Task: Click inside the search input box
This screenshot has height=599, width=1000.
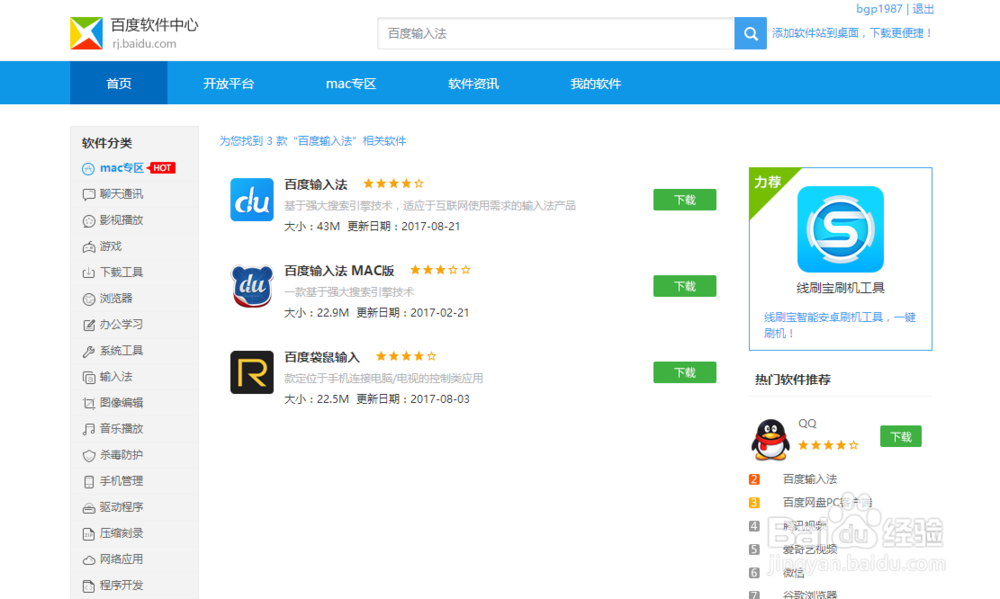Action: point(550,33)
